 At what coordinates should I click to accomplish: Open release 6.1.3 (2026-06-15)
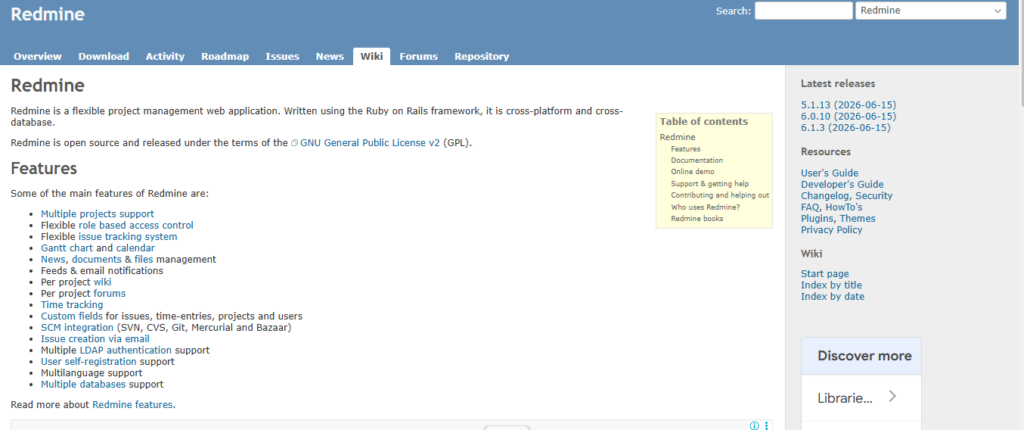coord(846,127)
